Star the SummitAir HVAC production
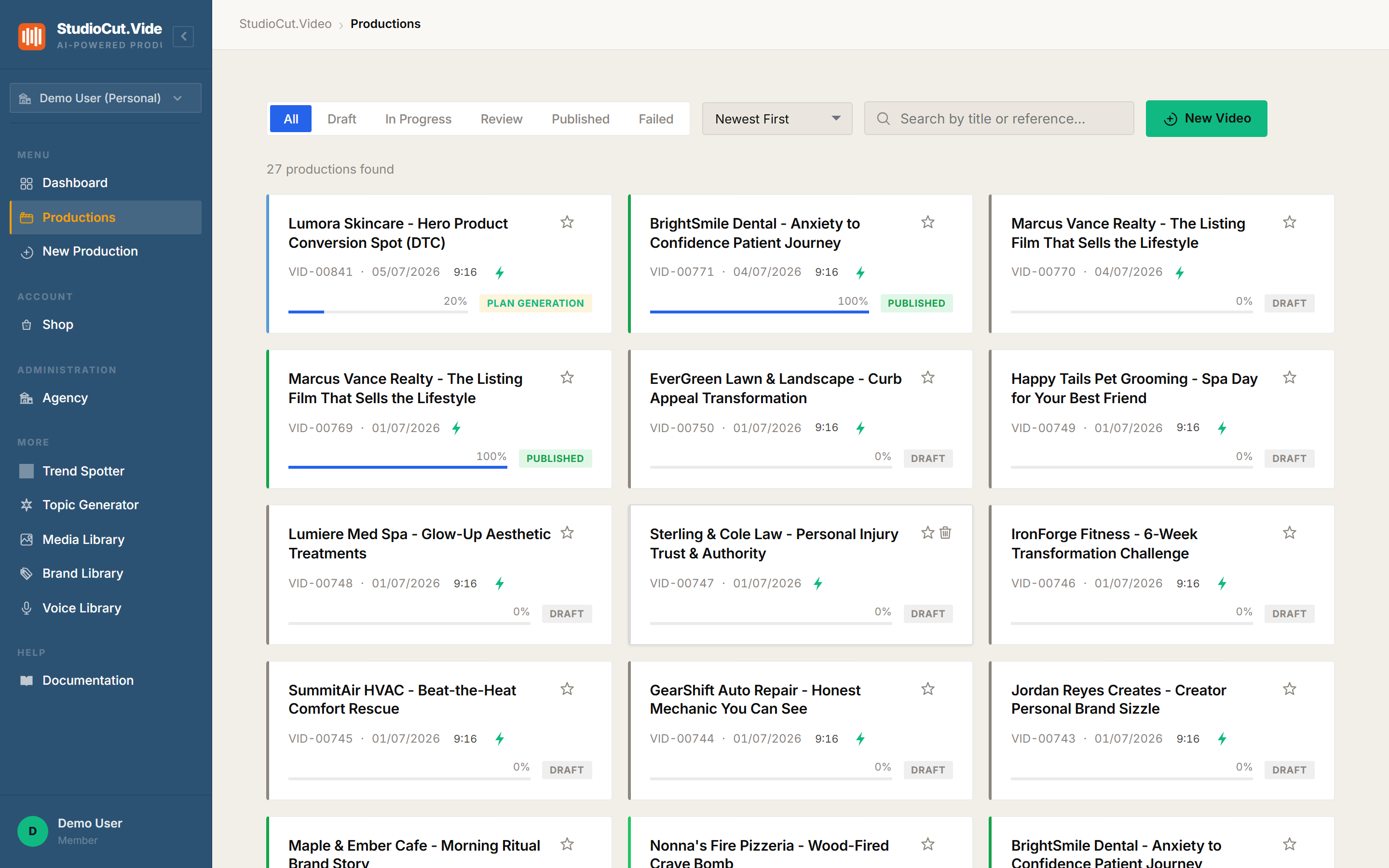This screenshot has width=1389, height=868. 567,689
